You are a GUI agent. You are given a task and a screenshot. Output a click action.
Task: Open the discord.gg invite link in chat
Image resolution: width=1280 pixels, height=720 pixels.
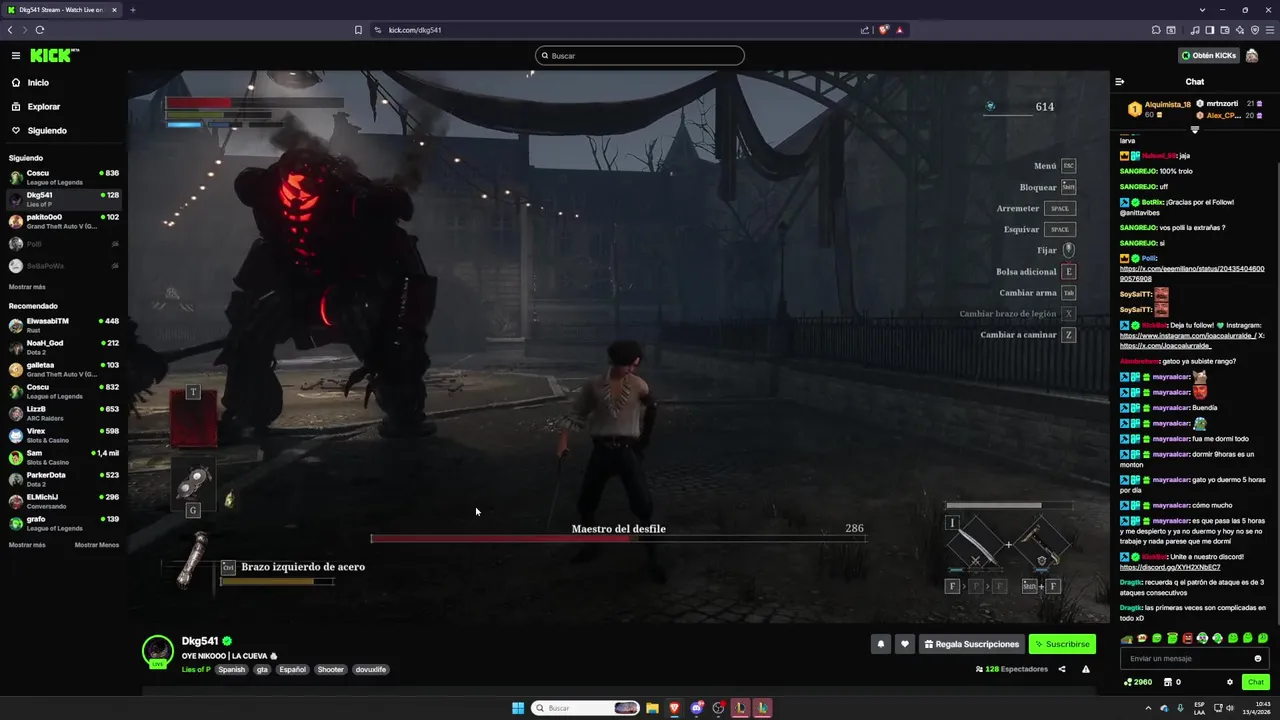1170,567
